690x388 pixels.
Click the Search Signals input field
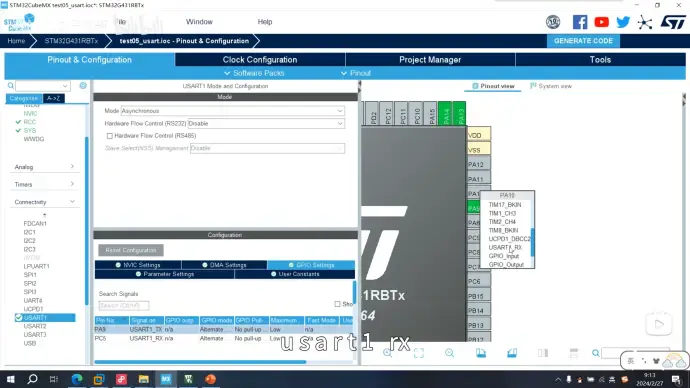click(124, 305)
